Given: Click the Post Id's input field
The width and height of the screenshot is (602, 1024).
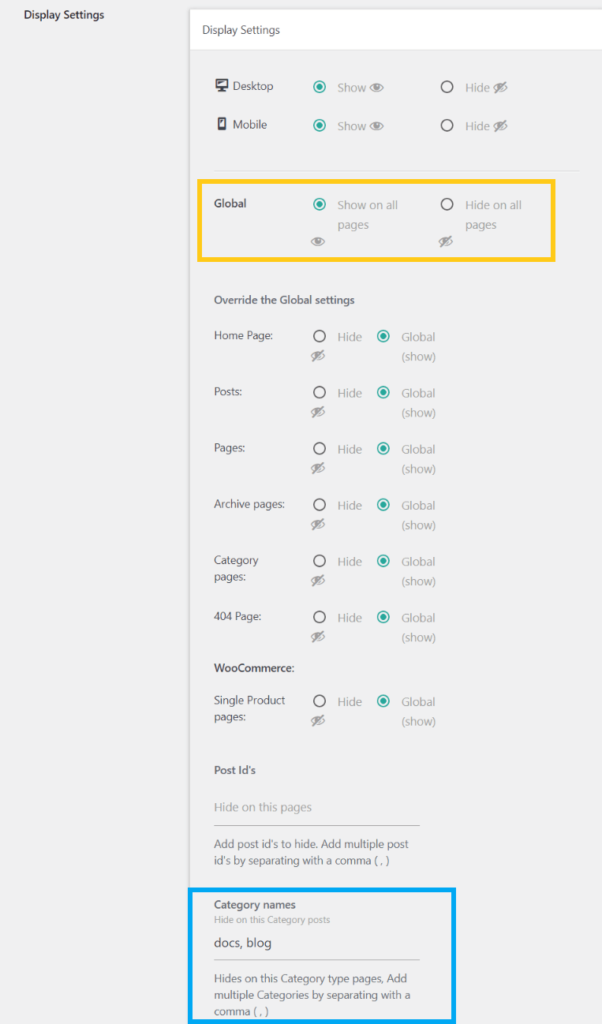Looking at the screenshot, I should 316,807.
